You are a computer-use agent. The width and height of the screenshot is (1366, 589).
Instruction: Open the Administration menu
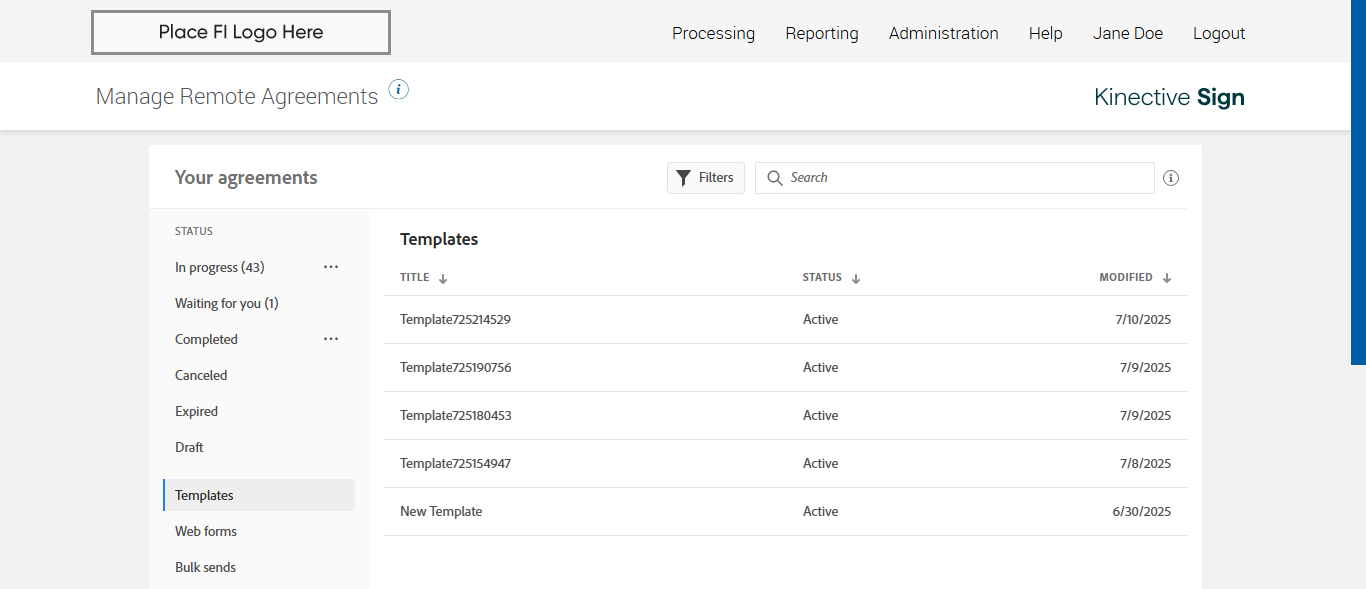(x=943, y=33)
